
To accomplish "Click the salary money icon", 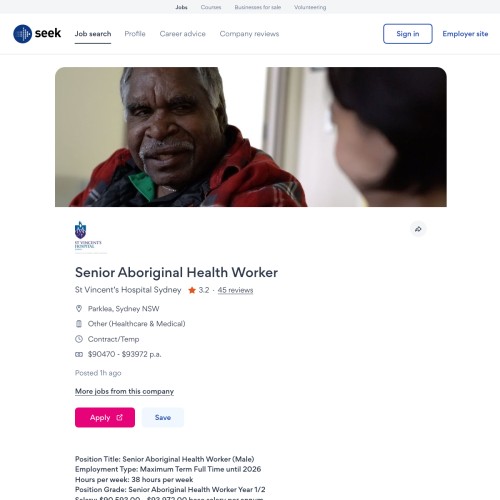I will pos(79,354).
